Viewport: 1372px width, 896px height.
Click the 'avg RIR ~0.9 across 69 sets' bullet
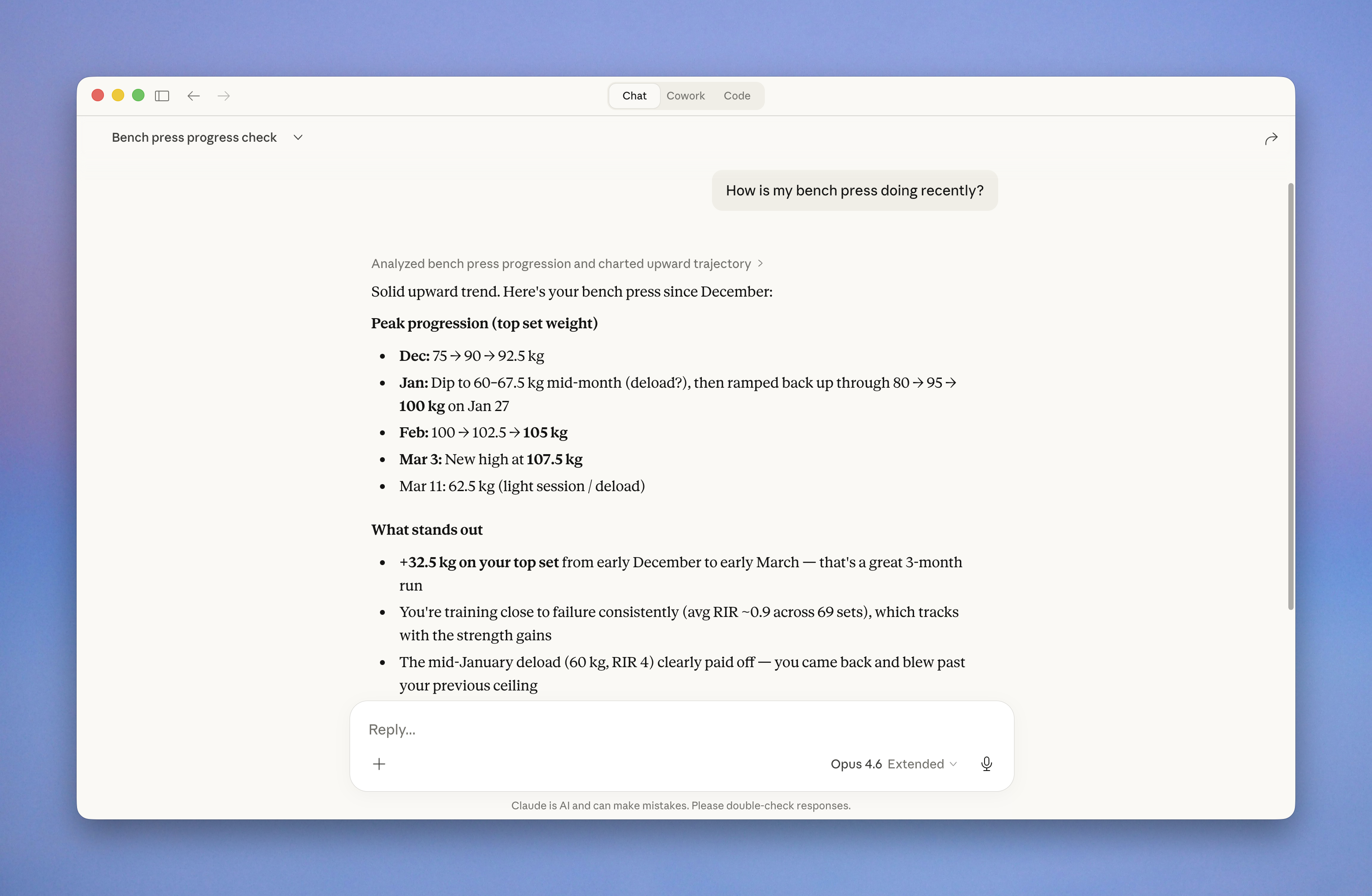pos(679,624)
